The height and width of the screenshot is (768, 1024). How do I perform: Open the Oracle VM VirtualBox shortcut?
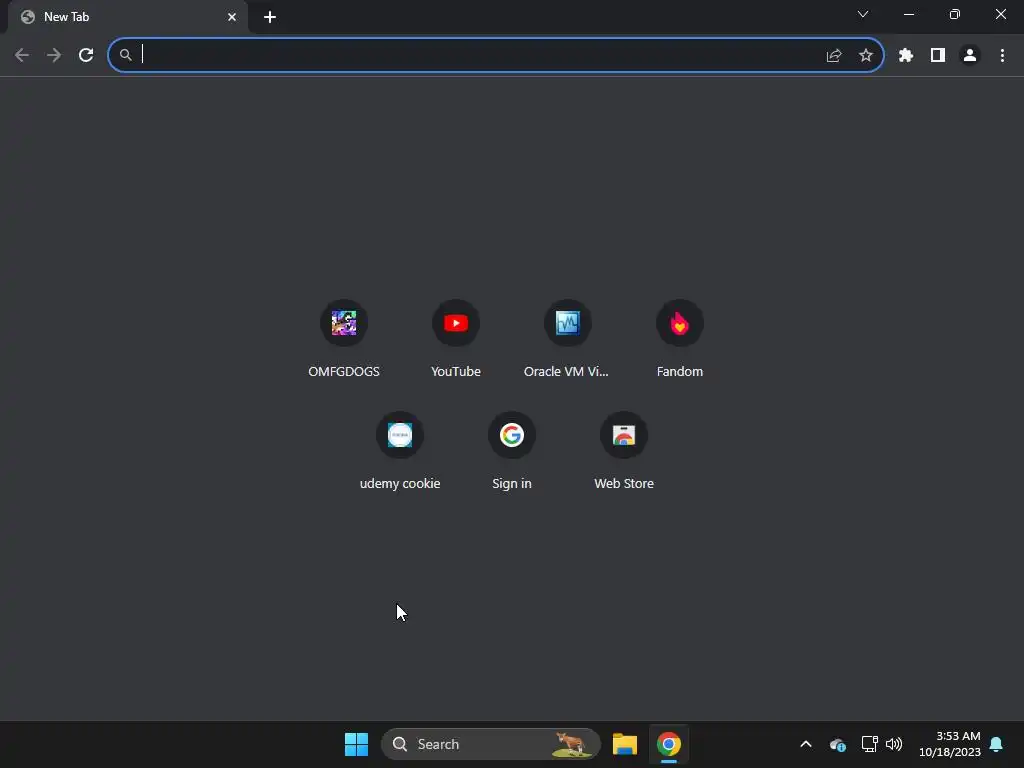567,339
